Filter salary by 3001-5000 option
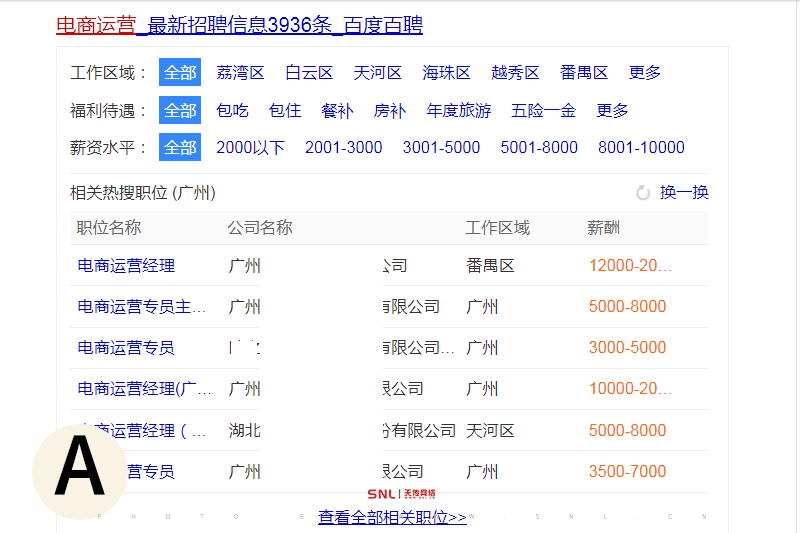 coord(441,147)
